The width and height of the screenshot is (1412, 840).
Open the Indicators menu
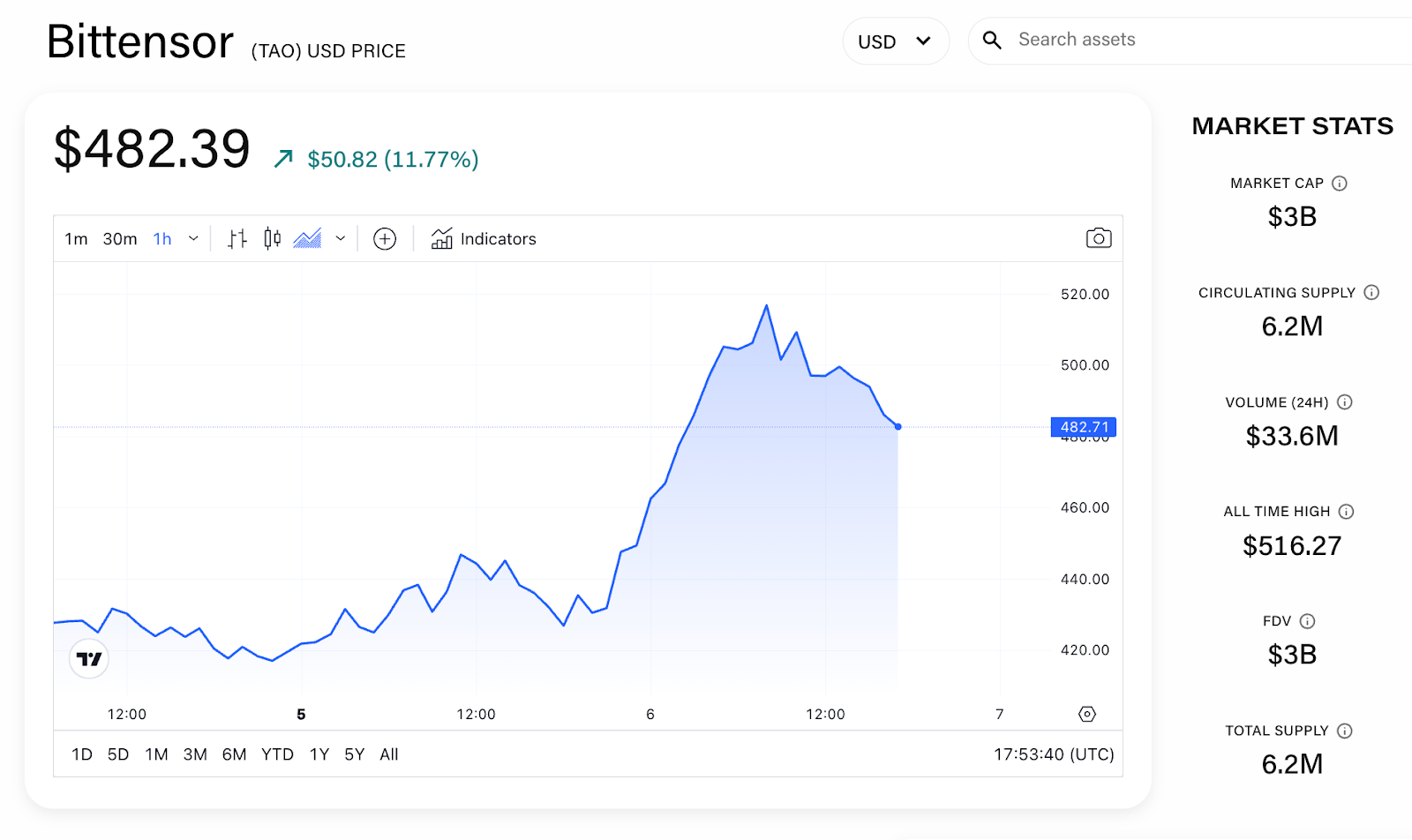tap(484, 239)
